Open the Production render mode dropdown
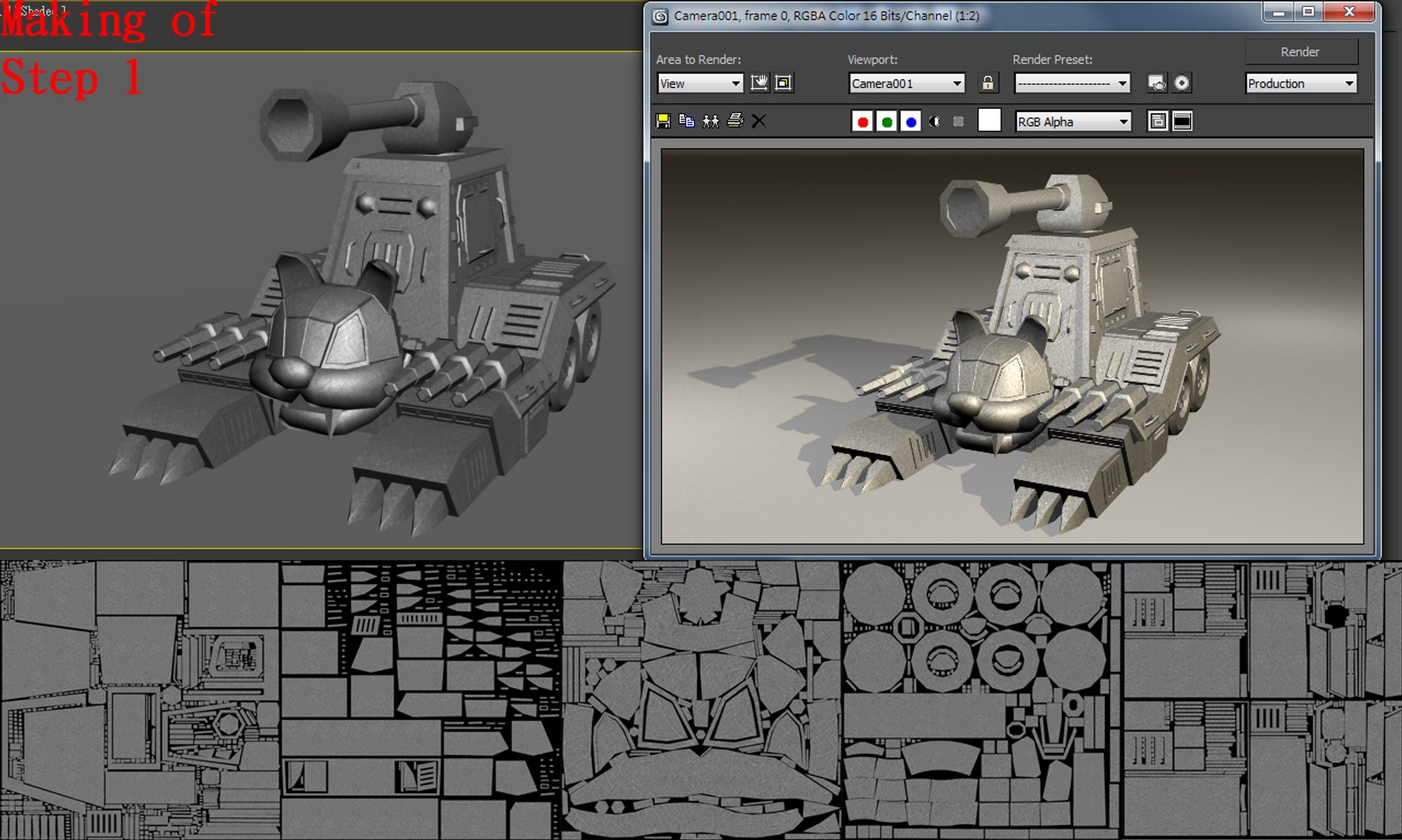1402x840 pixels. click(1301, 83)
